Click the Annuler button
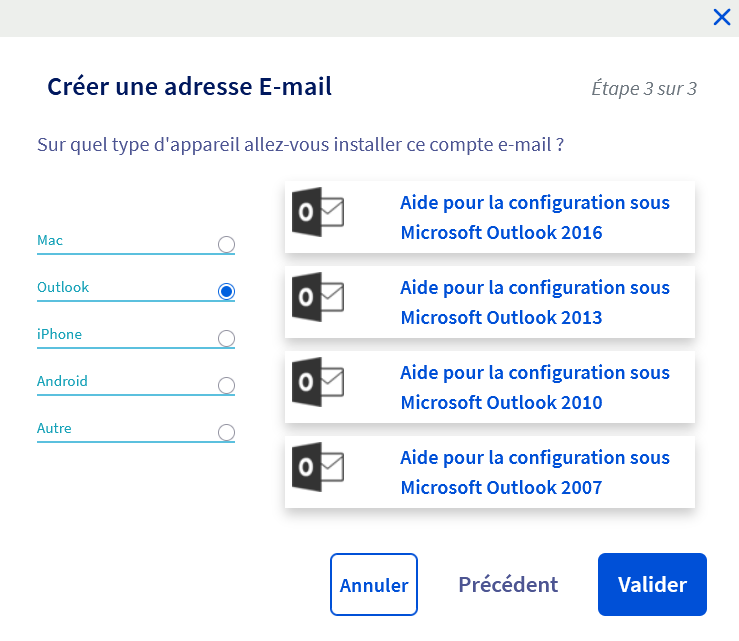This screenshot has height=641, width=739. pyautogui.click(x=374, y=585)
